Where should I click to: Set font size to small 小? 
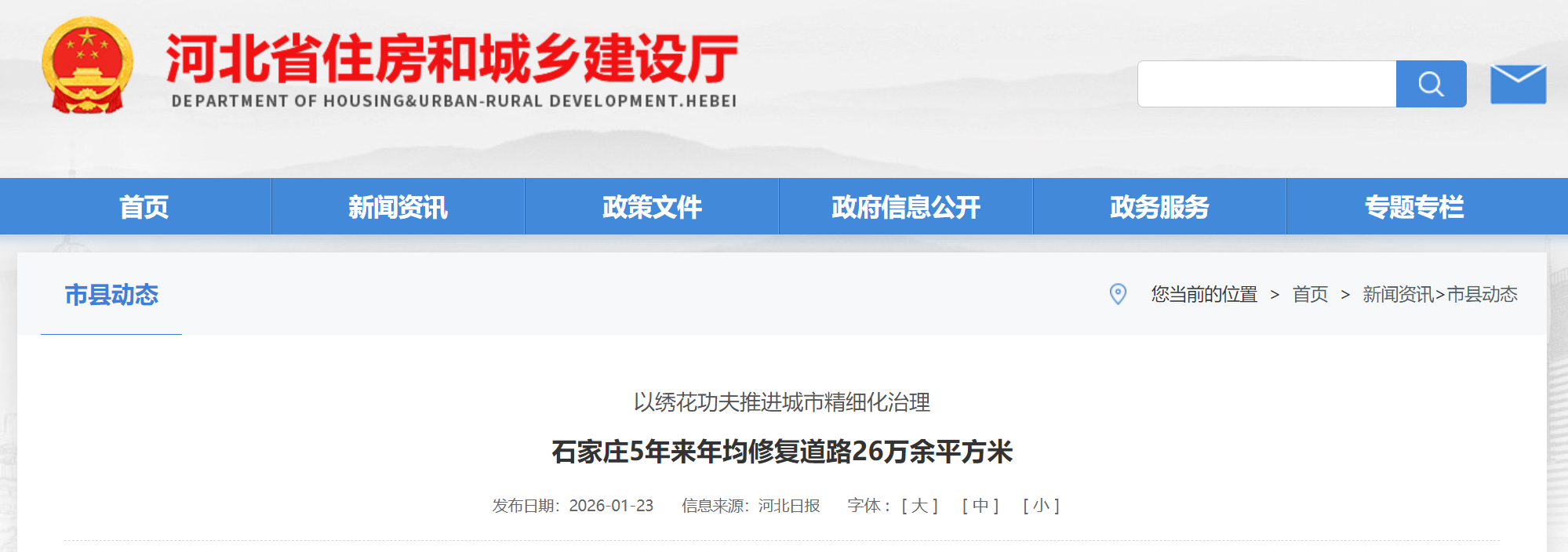click(x=1041, y=506)
